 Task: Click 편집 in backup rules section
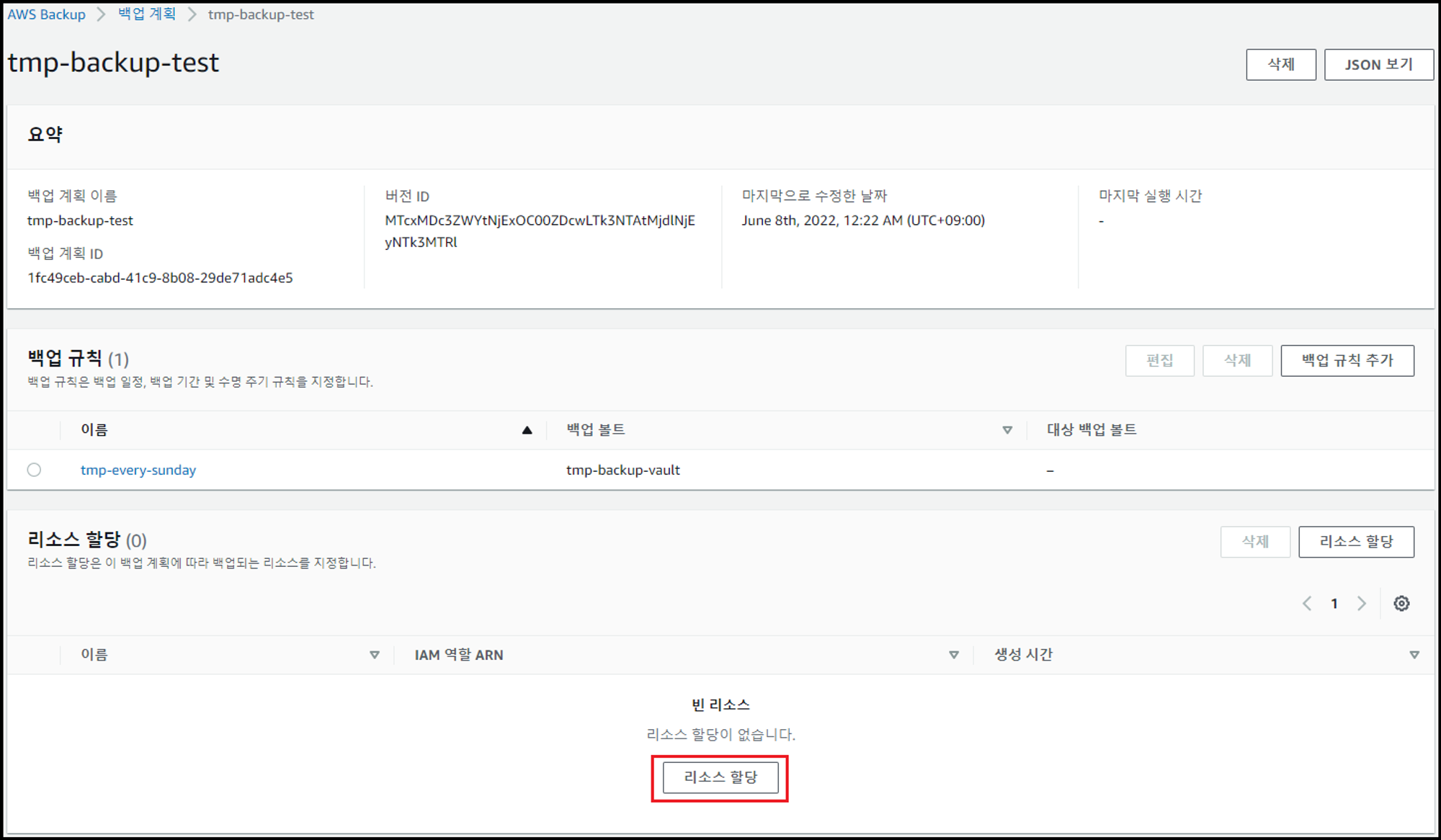pyautogui.click(x=1159, y=360)
